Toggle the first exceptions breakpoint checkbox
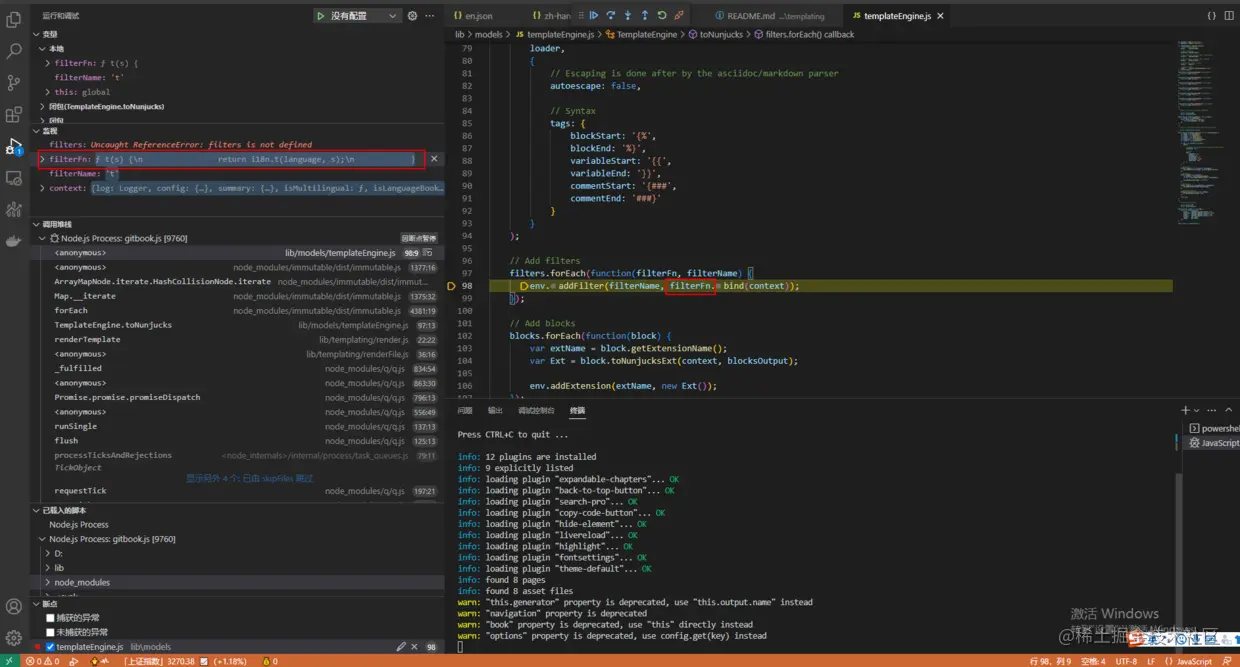Image resolution: width=1240 pixels, height=667 pixels. pyautogui.click(x=50, y=618)
